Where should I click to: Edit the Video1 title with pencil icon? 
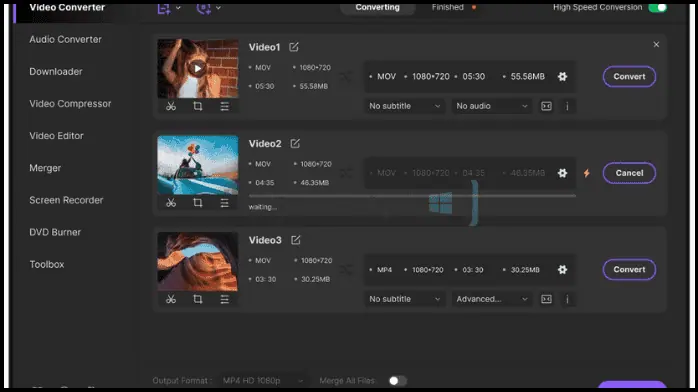pyautogui.click(x=294, y=47)
